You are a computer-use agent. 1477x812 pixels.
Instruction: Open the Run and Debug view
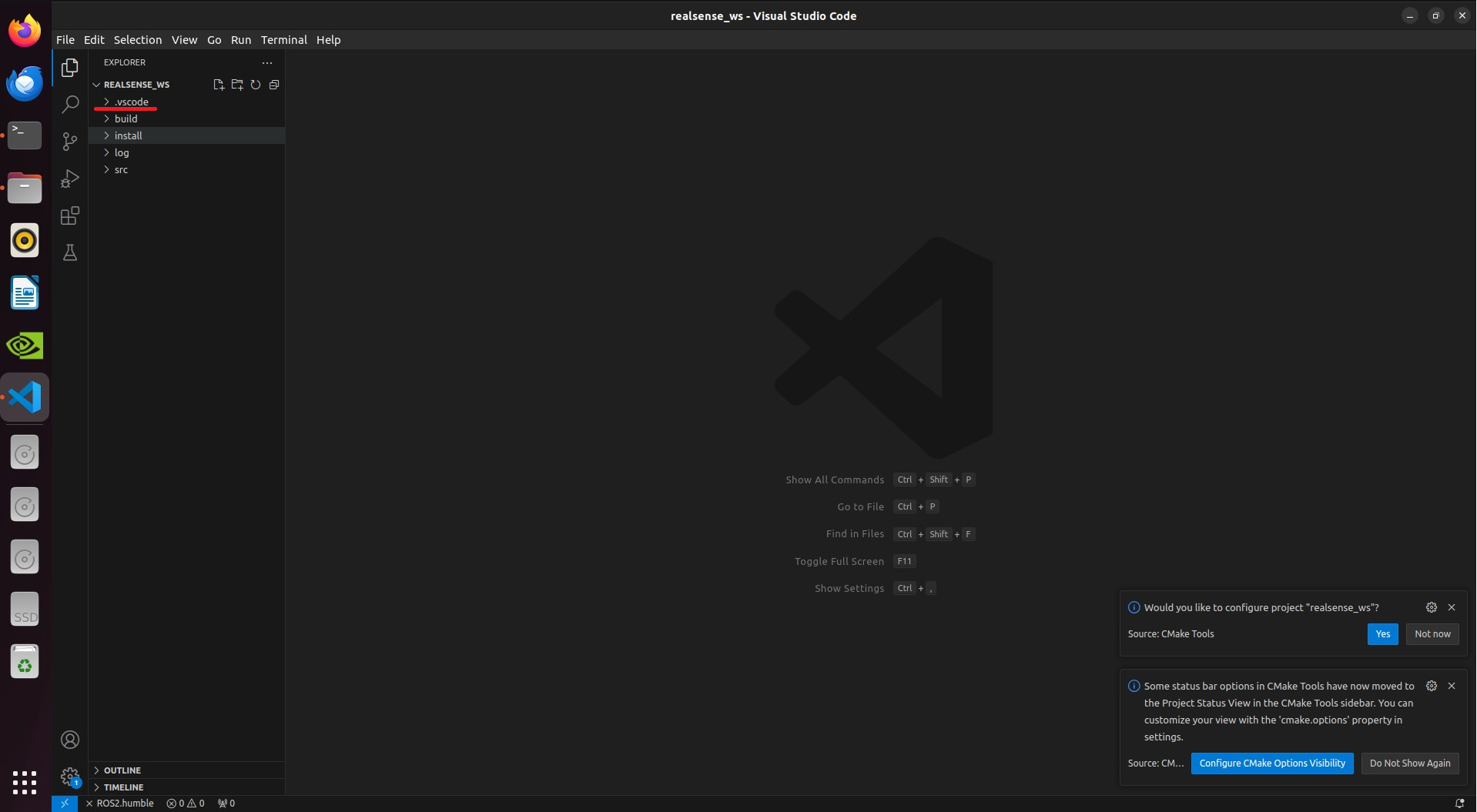tap(70, 179)
